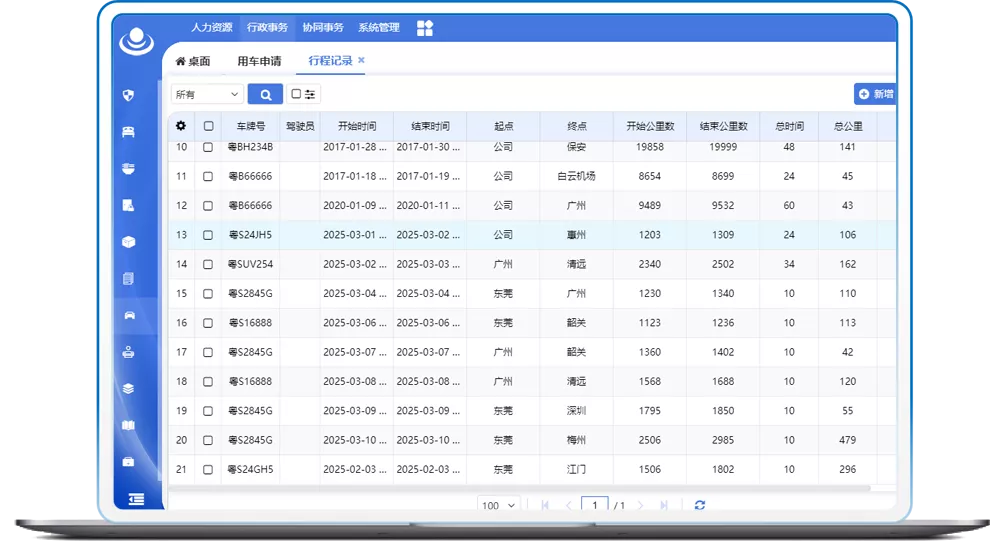Open the 100 page-size dropdown
The image size is (1000, 546).
pos(498,505)
